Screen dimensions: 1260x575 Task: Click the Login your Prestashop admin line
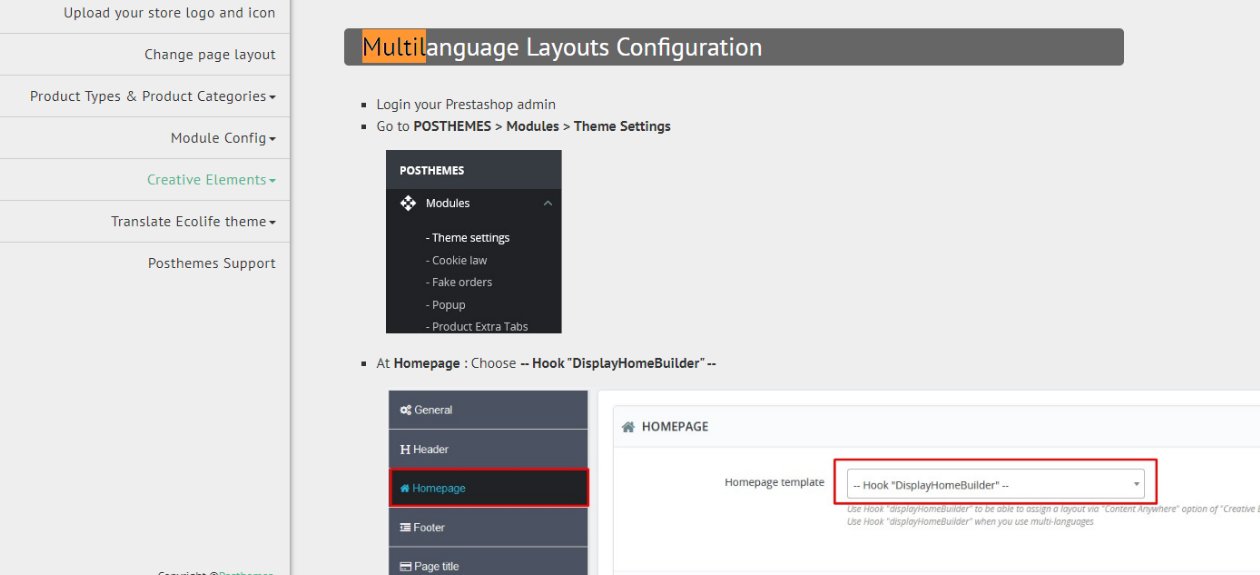tap(466, 104)
